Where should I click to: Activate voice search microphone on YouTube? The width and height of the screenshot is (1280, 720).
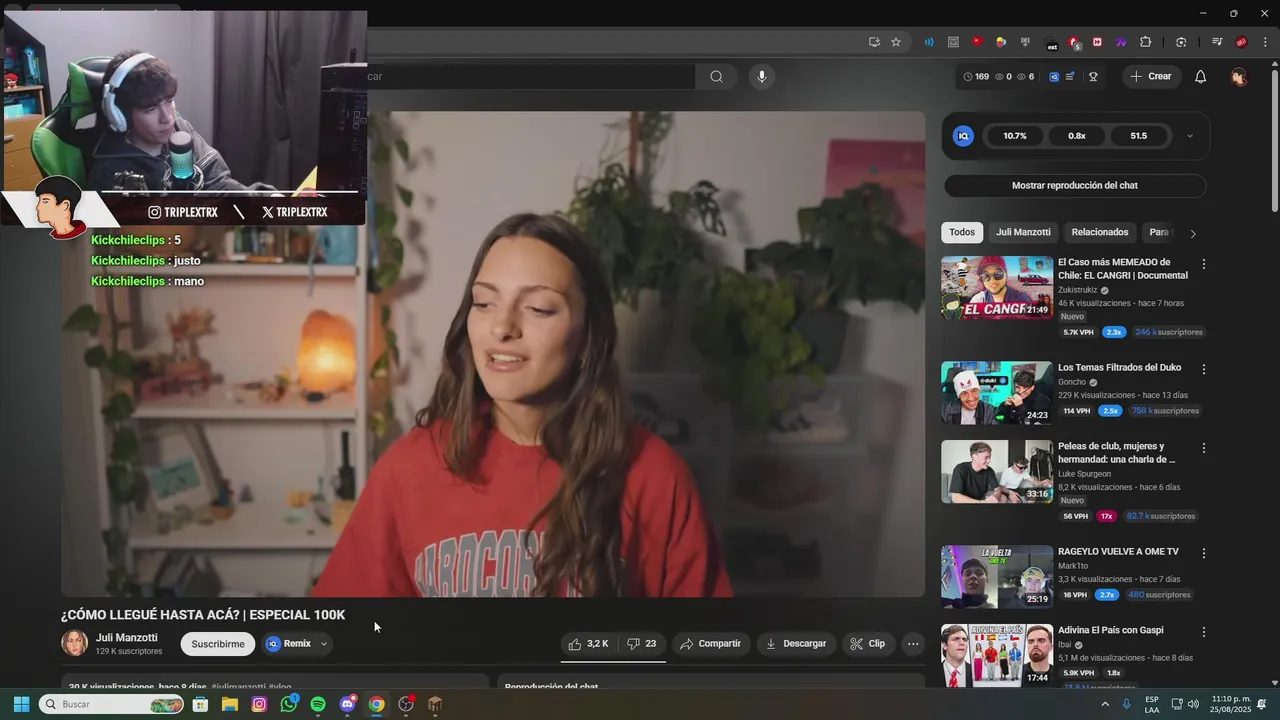[762, 76]
